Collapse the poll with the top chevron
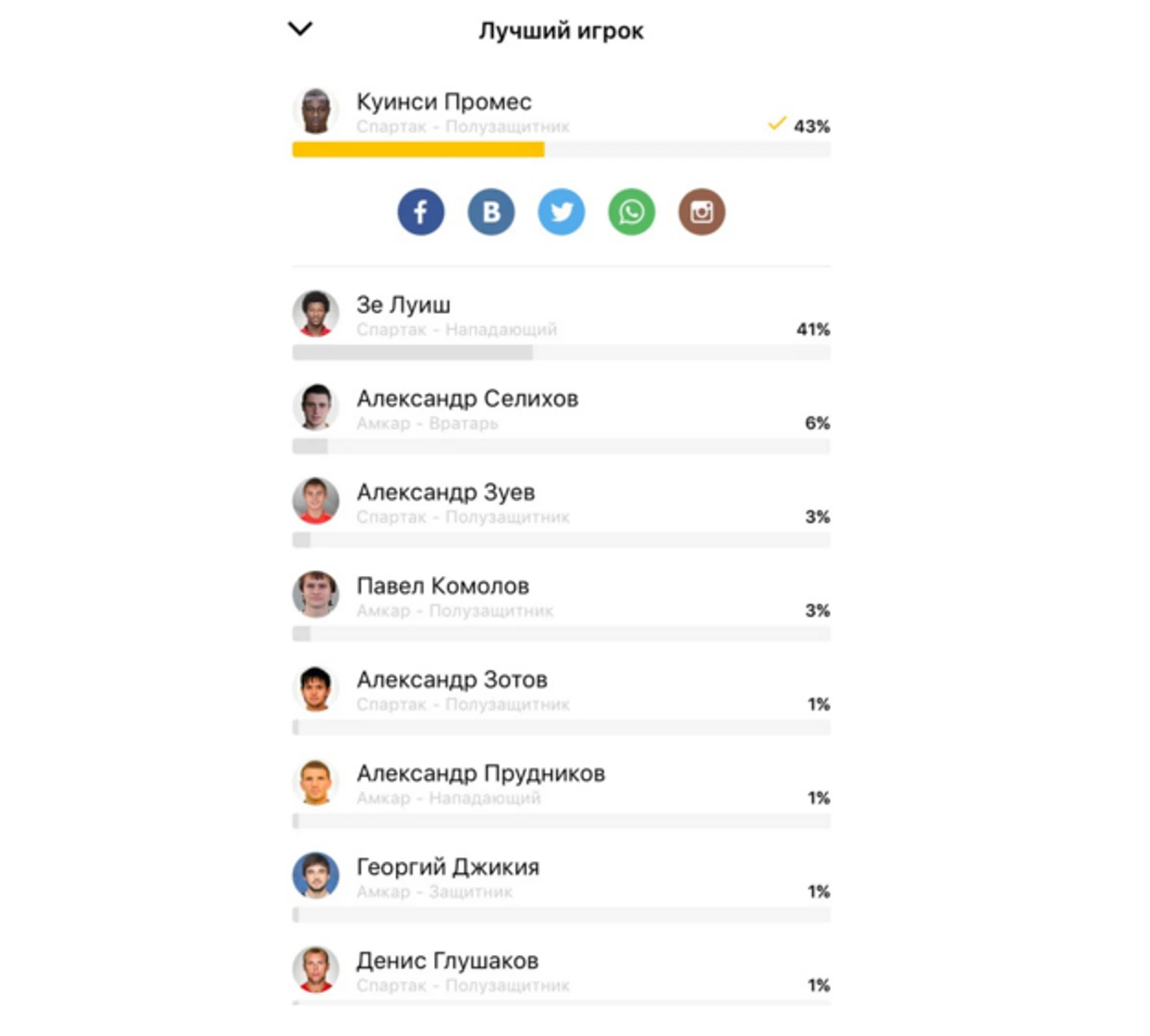The width and height of the screenshot is (1150, 1036). pos(300,29)
